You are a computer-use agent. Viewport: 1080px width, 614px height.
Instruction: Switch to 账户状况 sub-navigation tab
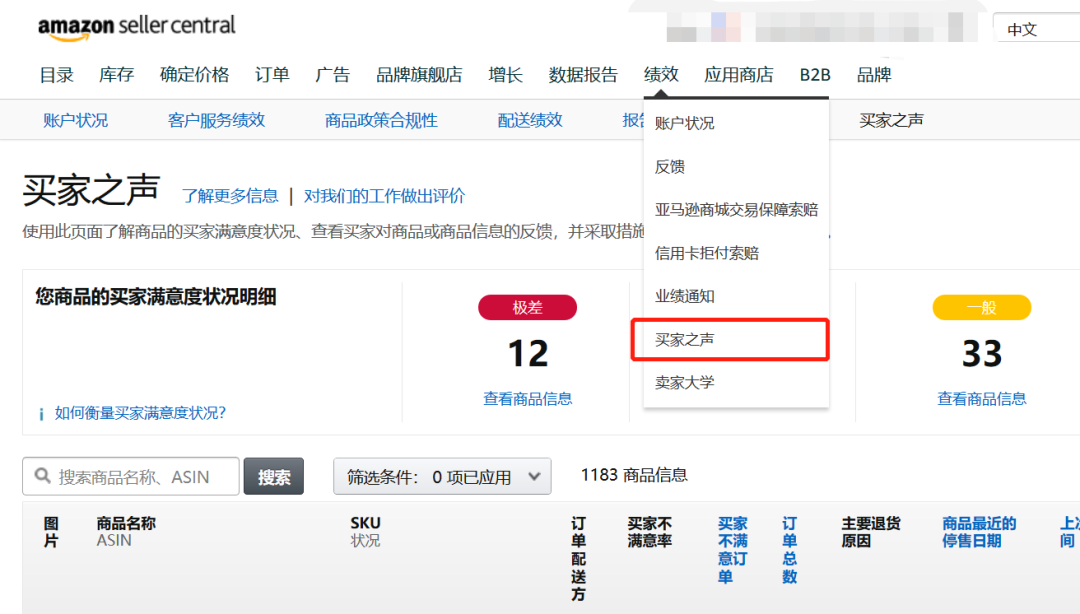coord(76,121)
